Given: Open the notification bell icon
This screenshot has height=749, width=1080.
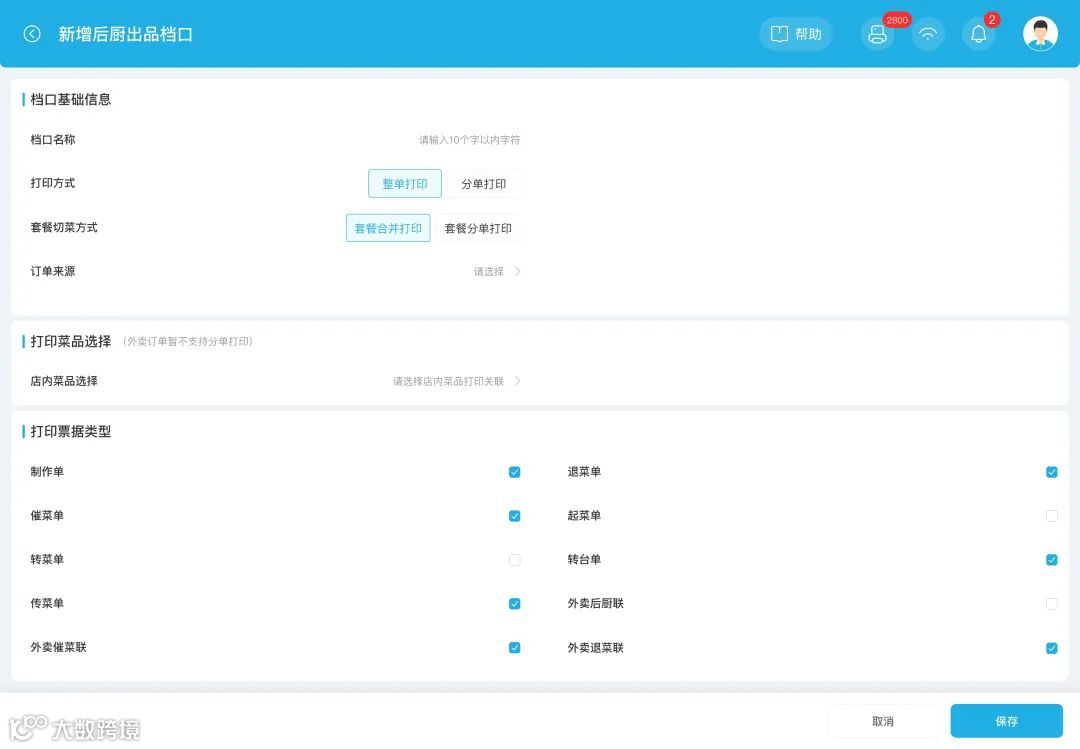Looking at the screenshot, I should [979, 34].
